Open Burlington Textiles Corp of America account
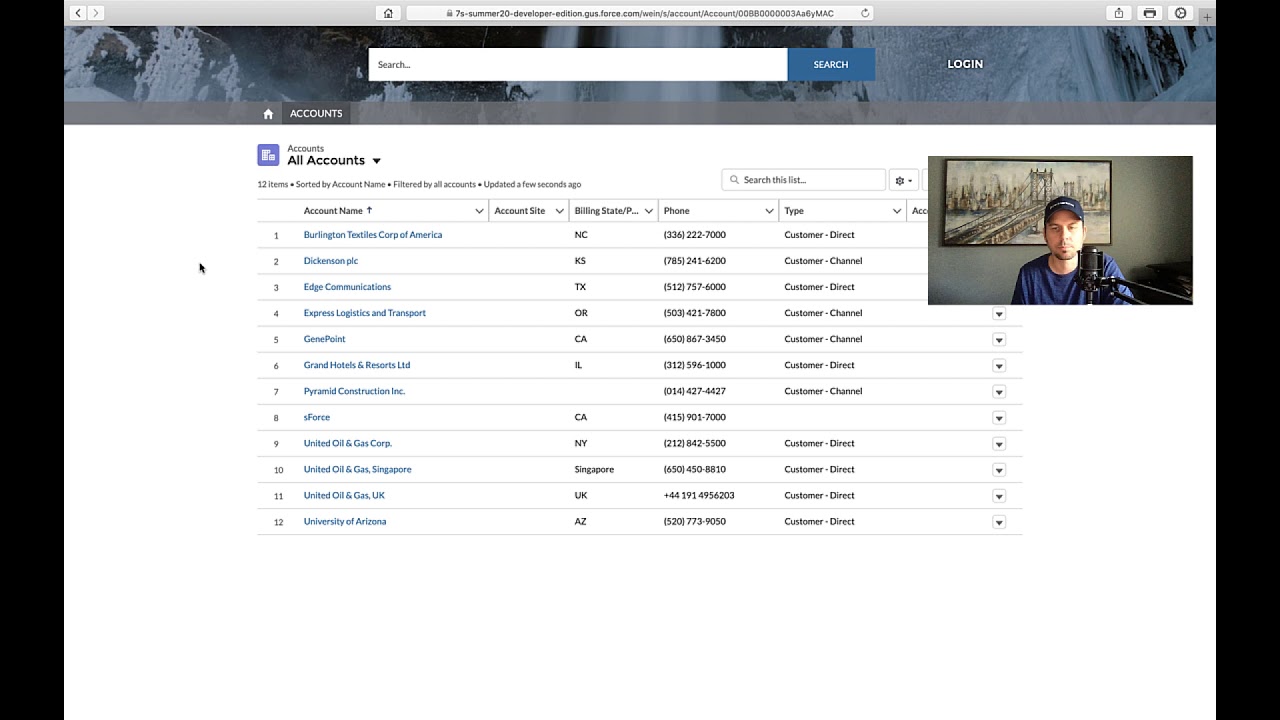Screen dimensions: 1280x720 click(x=373, y=235)
